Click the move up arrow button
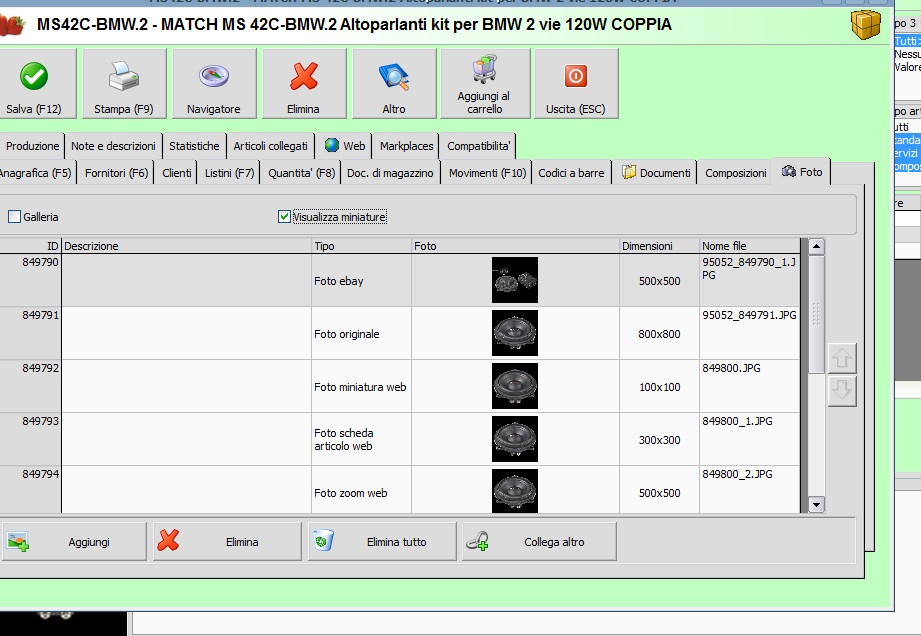The width and height of the screenshot is (921, 636). (x=842, y=358)
